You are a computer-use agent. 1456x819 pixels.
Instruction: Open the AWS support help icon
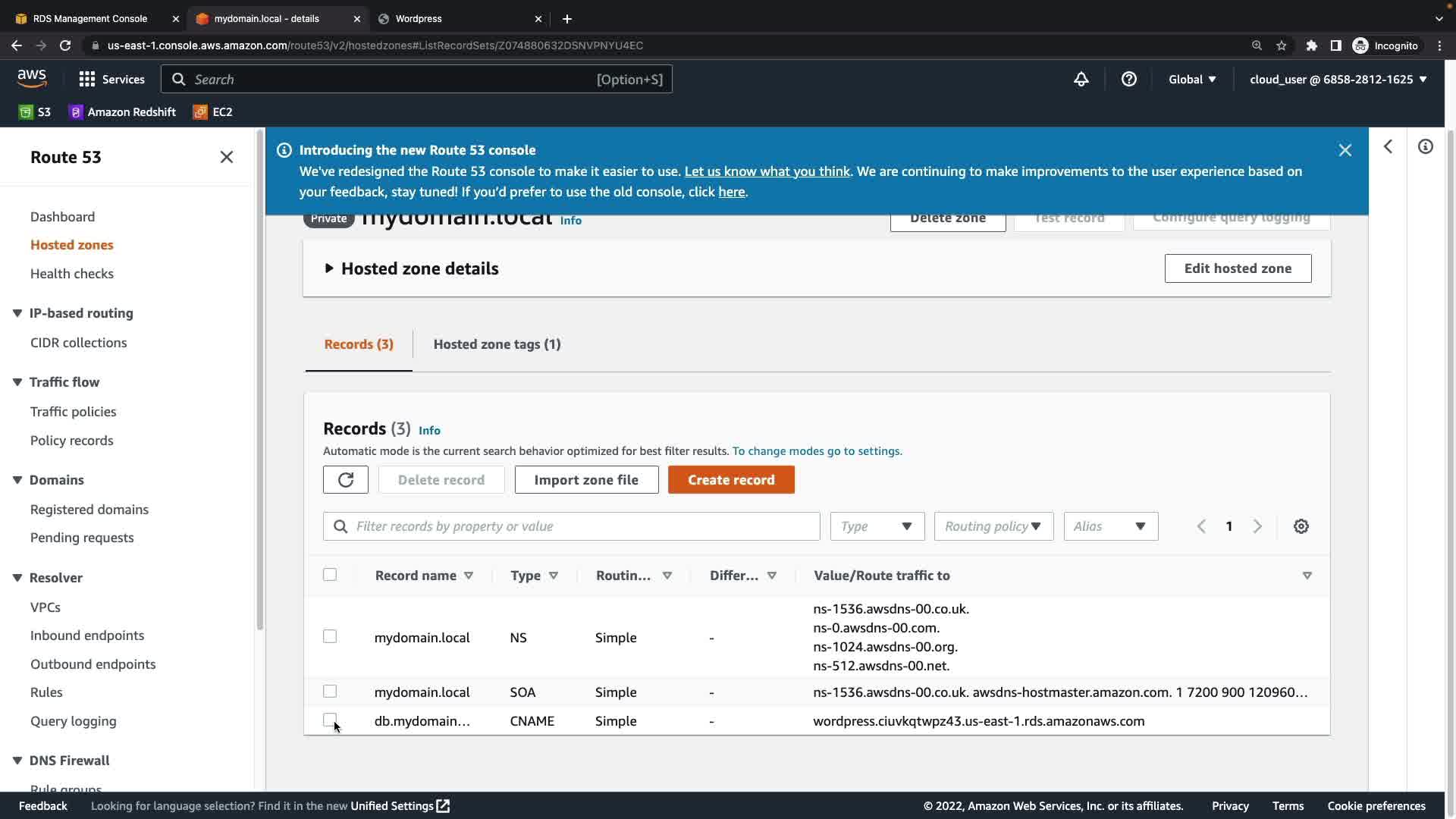coord(1128,80)
